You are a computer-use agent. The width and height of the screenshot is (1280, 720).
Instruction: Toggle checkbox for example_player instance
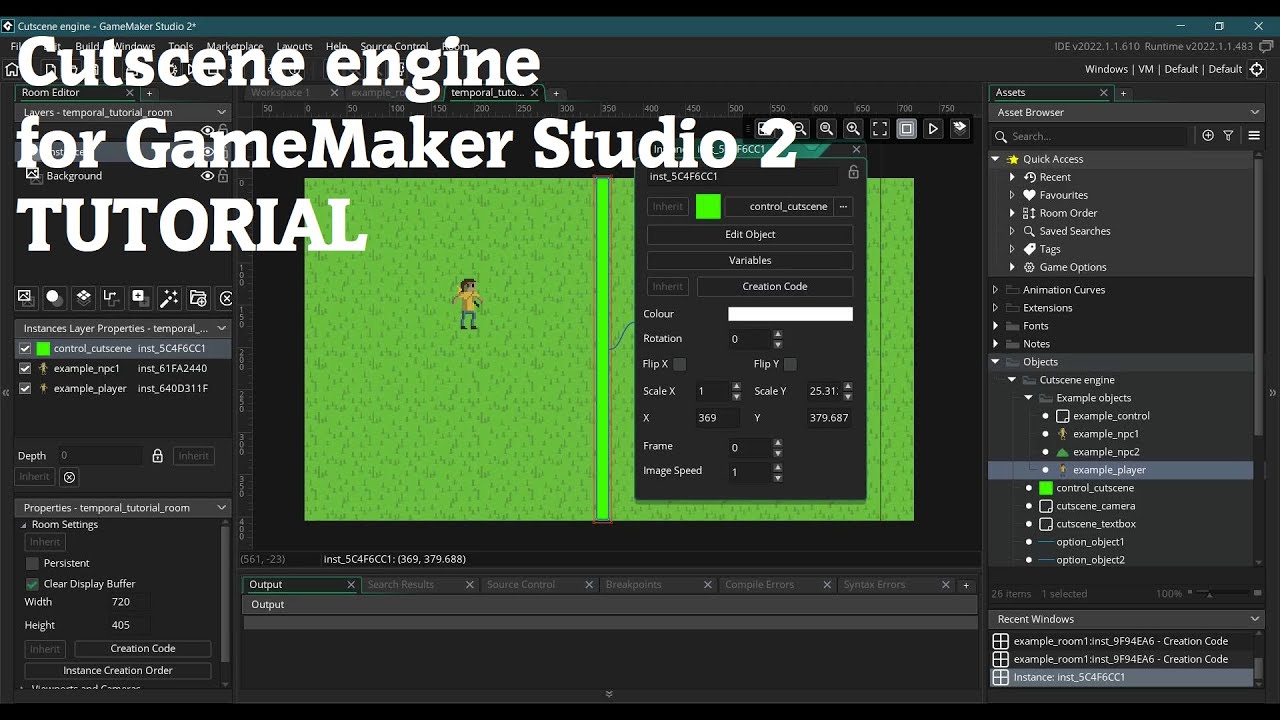[25, 389]
